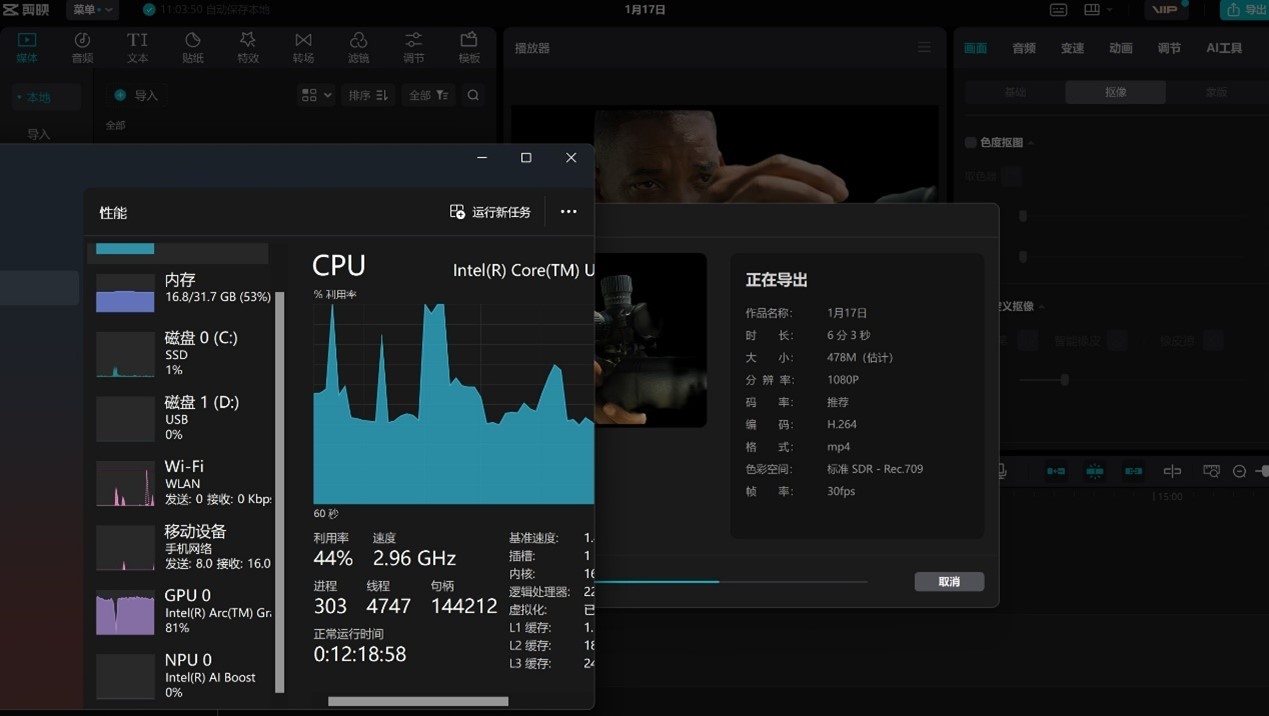Open the 媒体 media panel
The width and height of the screenshot is (1269, 716).
[27, 47]
